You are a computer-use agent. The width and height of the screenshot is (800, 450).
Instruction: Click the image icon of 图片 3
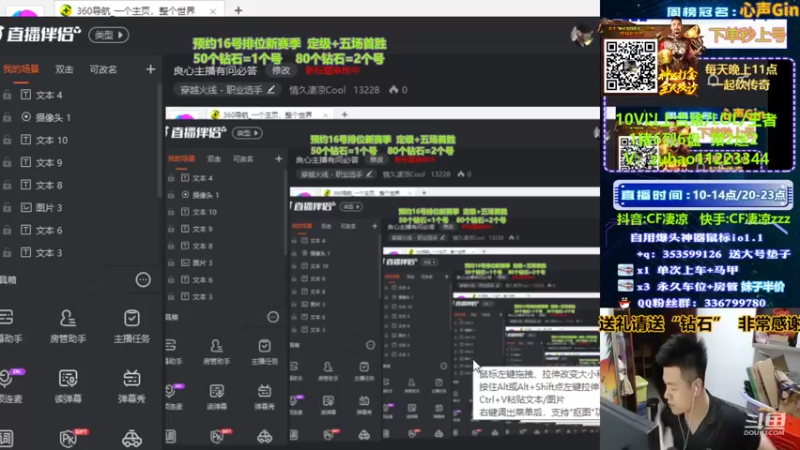point(26,207)
